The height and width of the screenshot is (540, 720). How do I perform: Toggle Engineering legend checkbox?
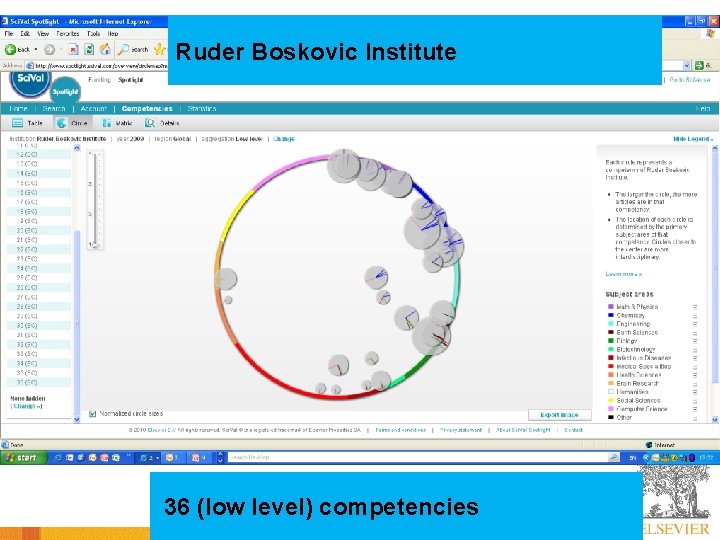point(695,324)
